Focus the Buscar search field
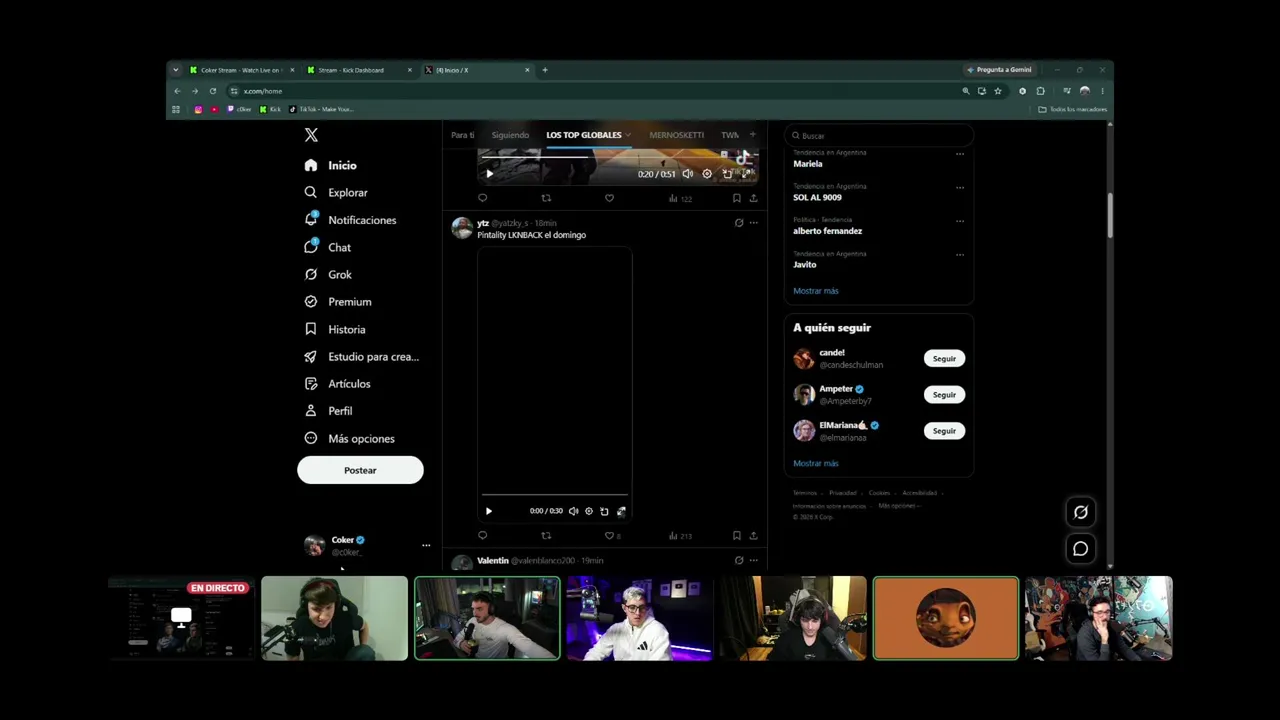The width and height of the screenshot is (1280, 720). point(880,136)
